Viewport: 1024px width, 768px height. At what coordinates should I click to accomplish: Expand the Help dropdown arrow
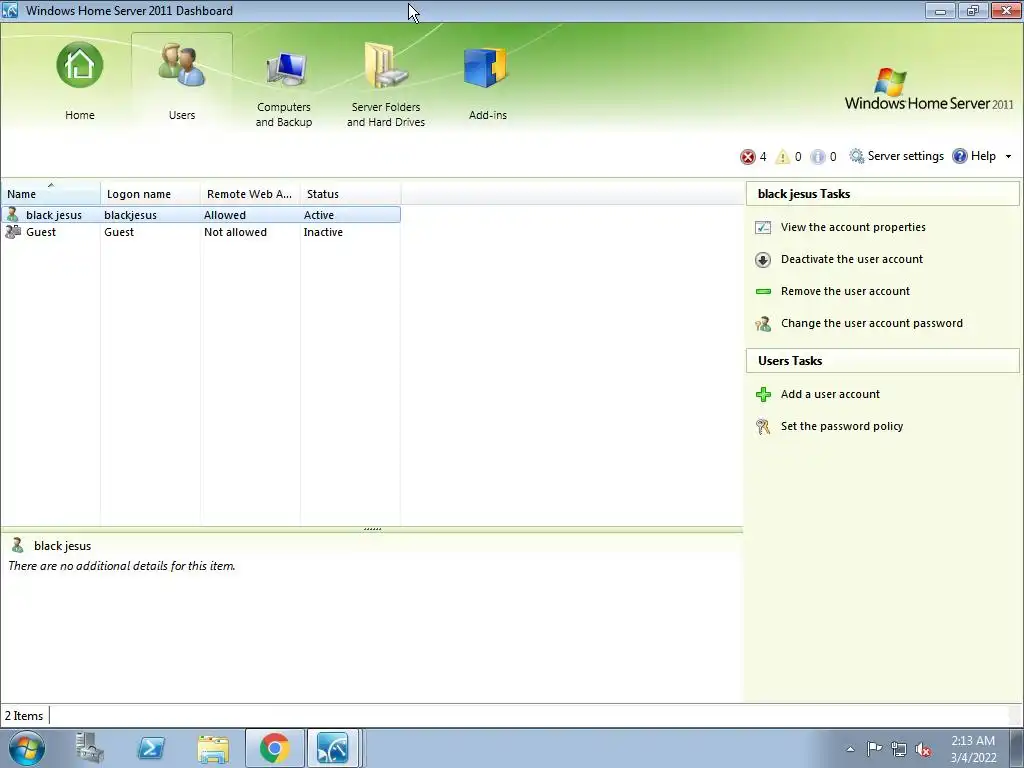click(x=1008, y=157)
